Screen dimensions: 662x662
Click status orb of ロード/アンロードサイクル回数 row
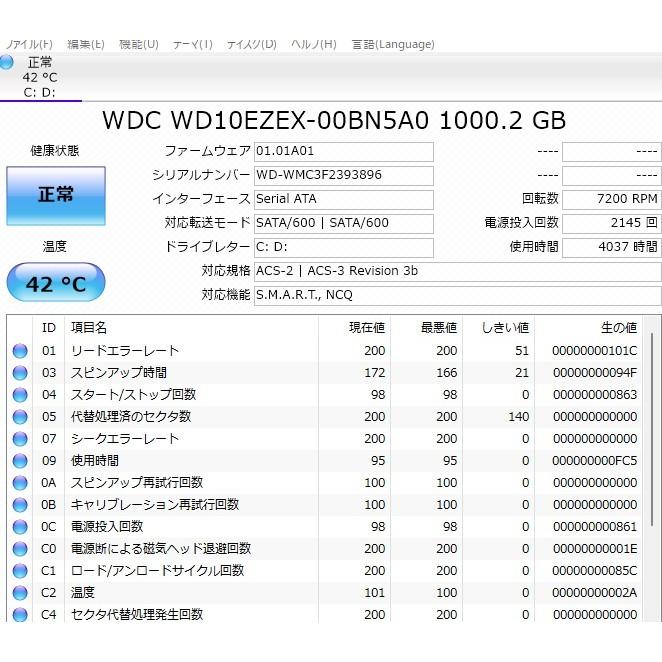[20, 571]
